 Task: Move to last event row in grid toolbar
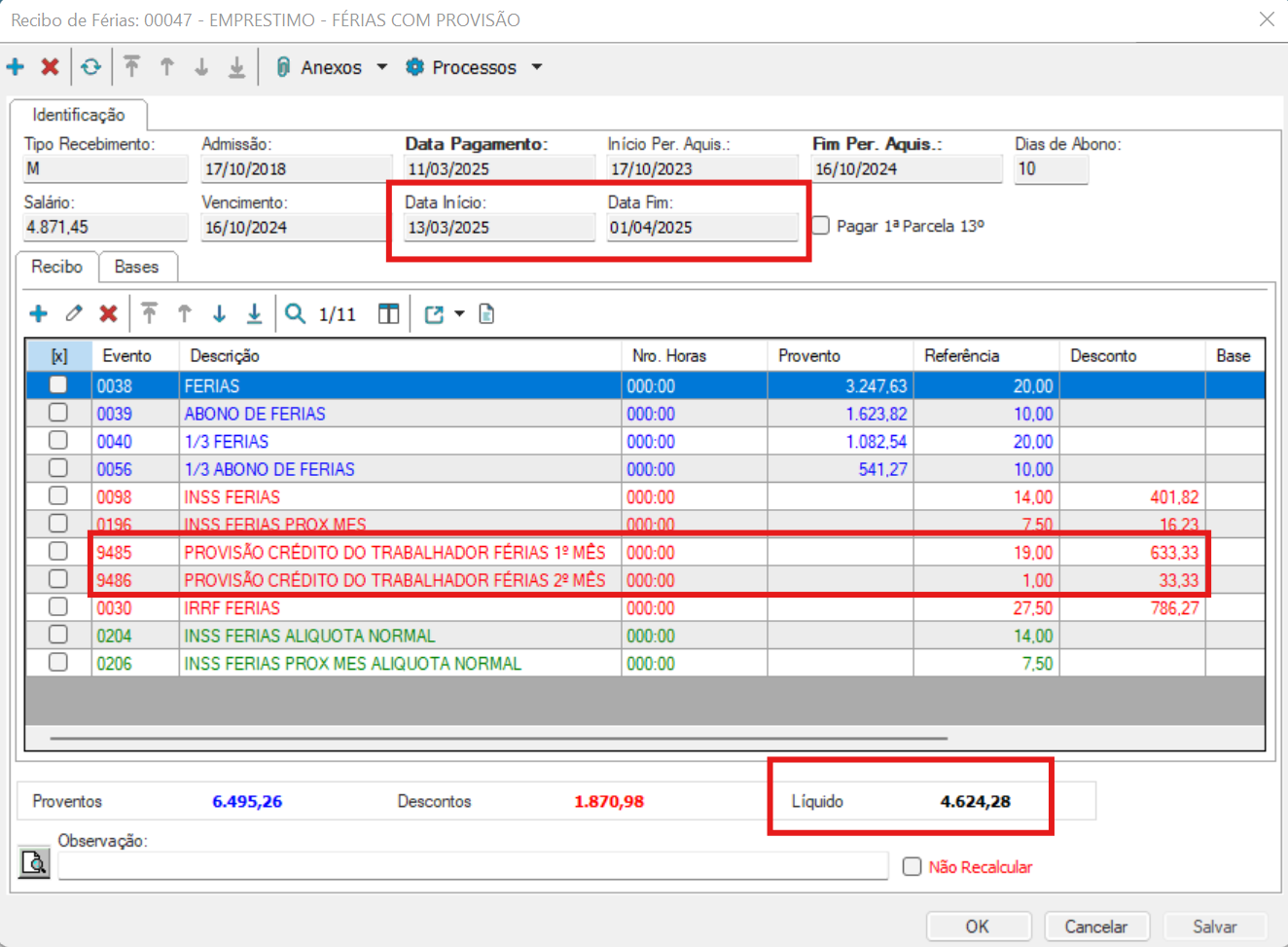coord(254,313)
